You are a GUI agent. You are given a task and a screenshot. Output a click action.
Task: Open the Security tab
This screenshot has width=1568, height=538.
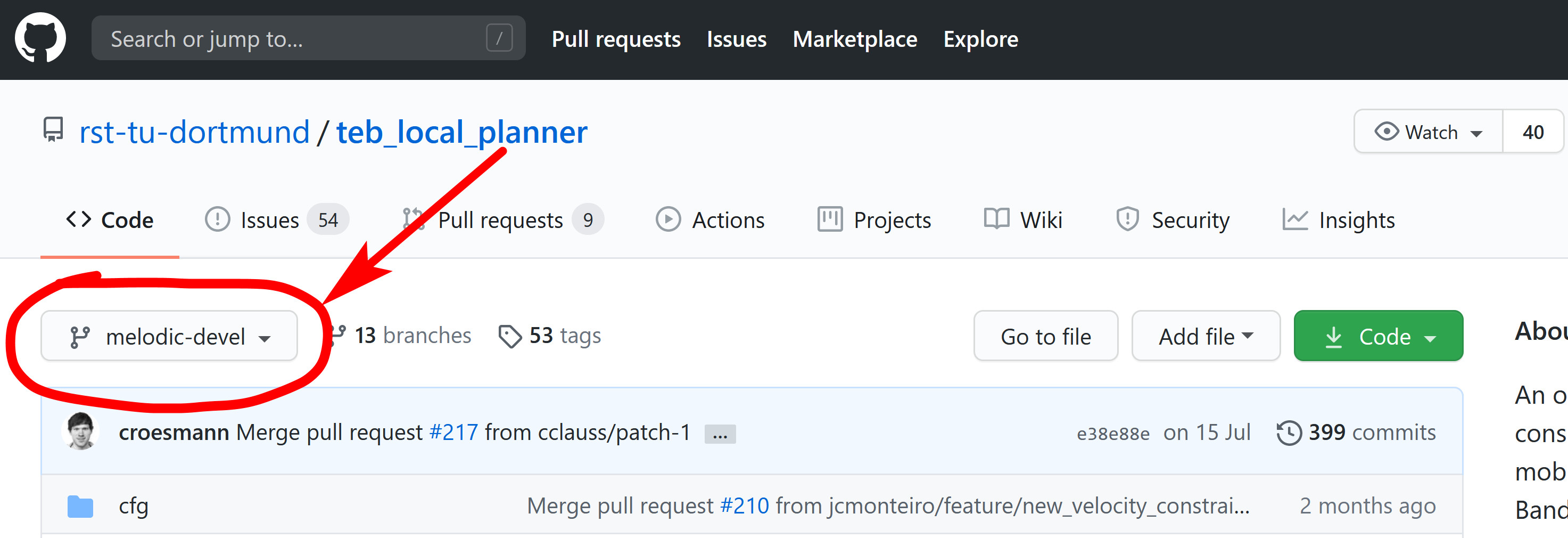click(x=1173, y=220)
